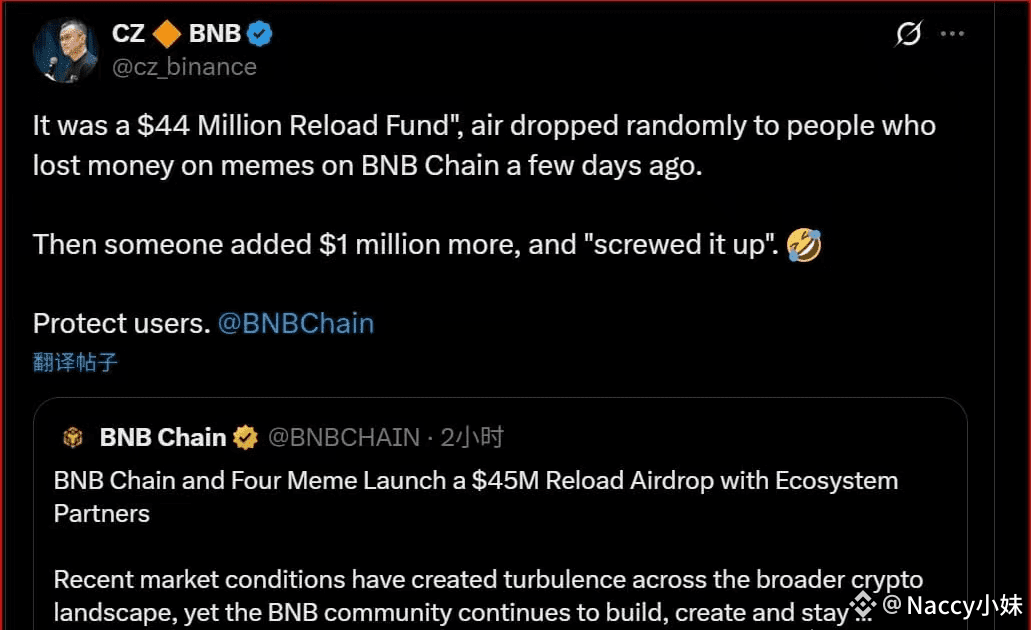The width and height of the screenshot is (1031, 630).
Task: Click the laughing emoji after "screwed it up"
Action: pyautogui.click(x=804, y=245)
